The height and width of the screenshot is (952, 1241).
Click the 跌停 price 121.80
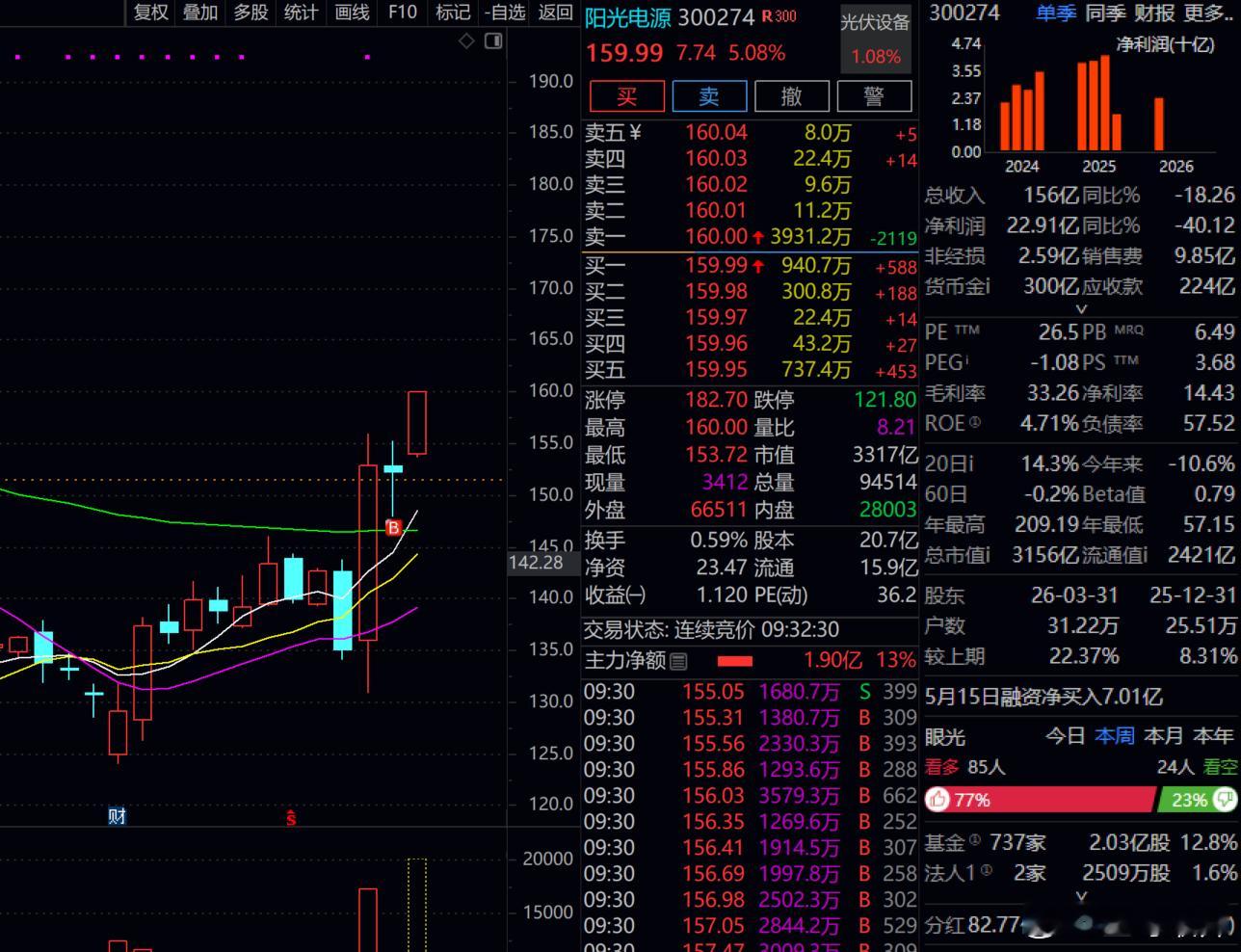(885, 399)
